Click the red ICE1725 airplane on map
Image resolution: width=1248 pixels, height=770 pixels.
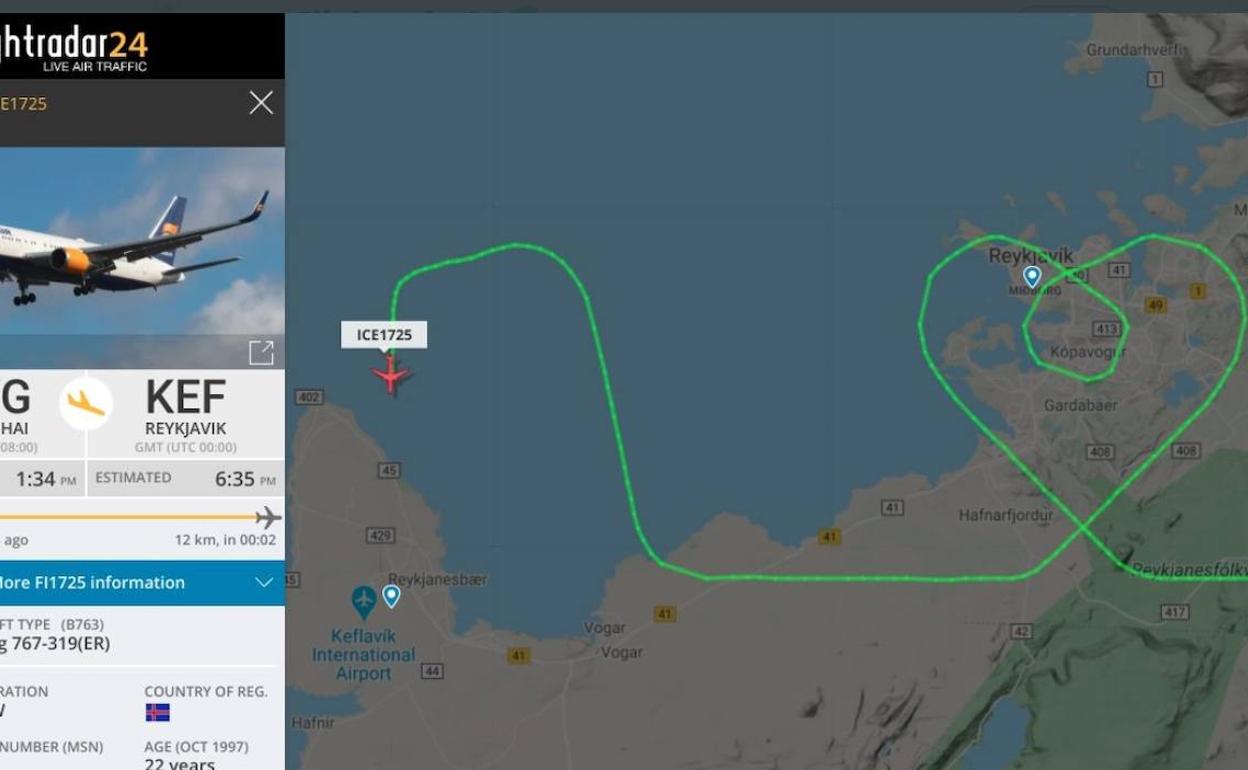tap(390, 377)
